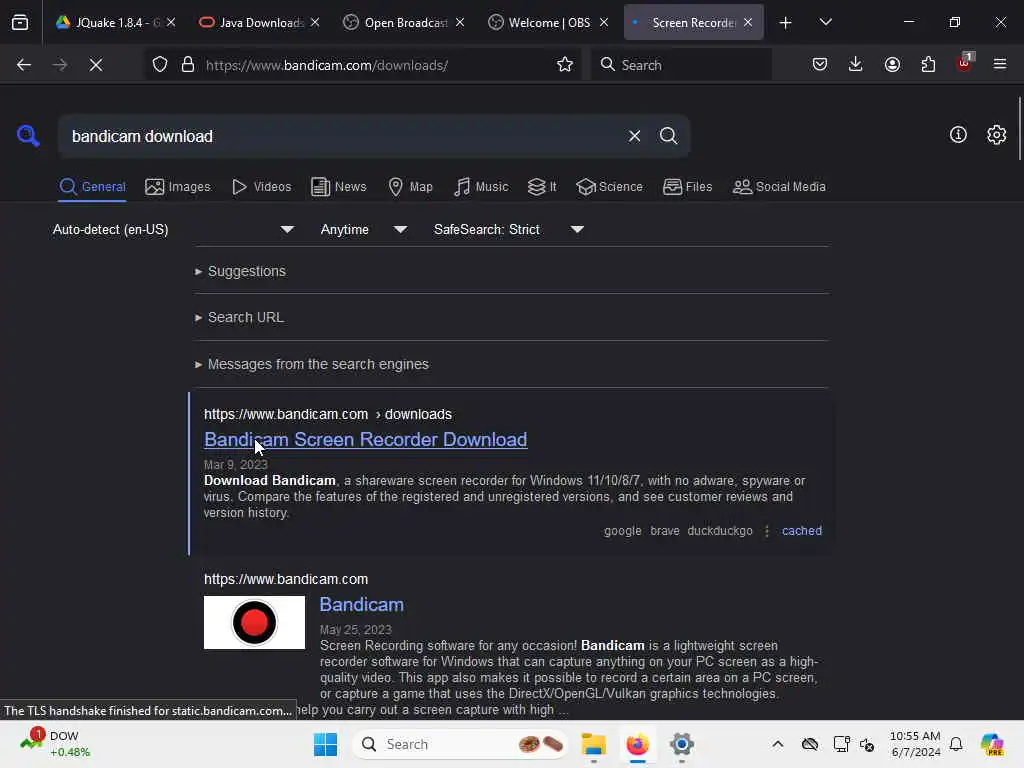Bookmark this page with star icon

[x=565, y=65]
